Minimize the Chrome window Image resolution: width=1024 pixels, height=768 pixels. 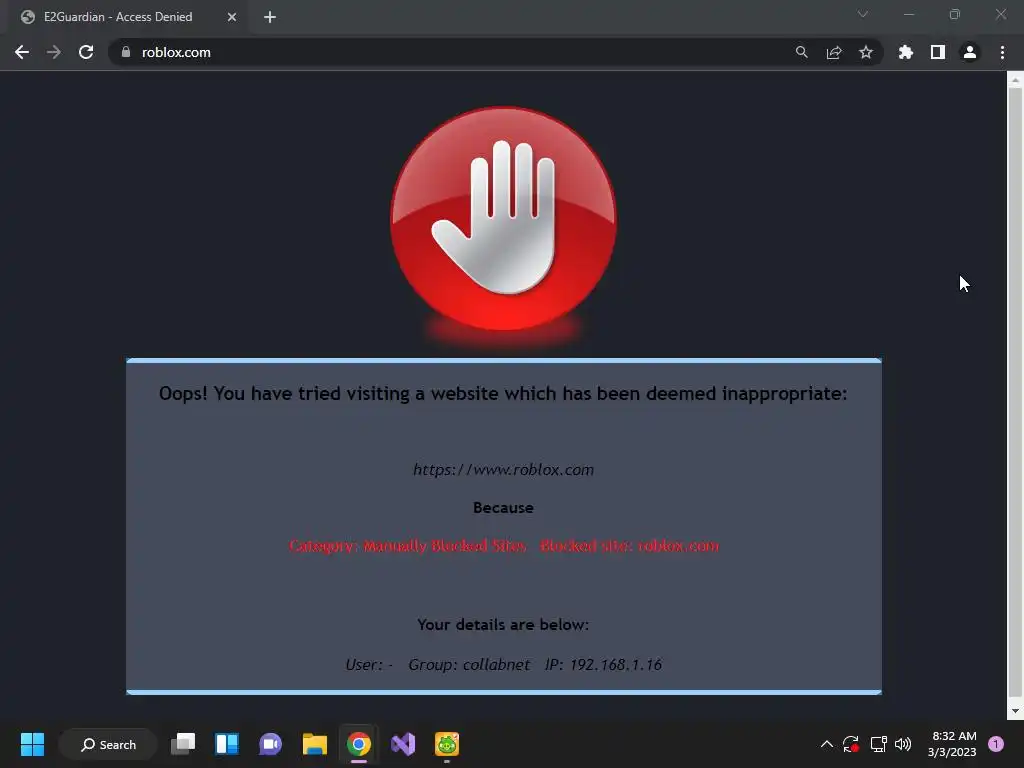coord(908,14)
